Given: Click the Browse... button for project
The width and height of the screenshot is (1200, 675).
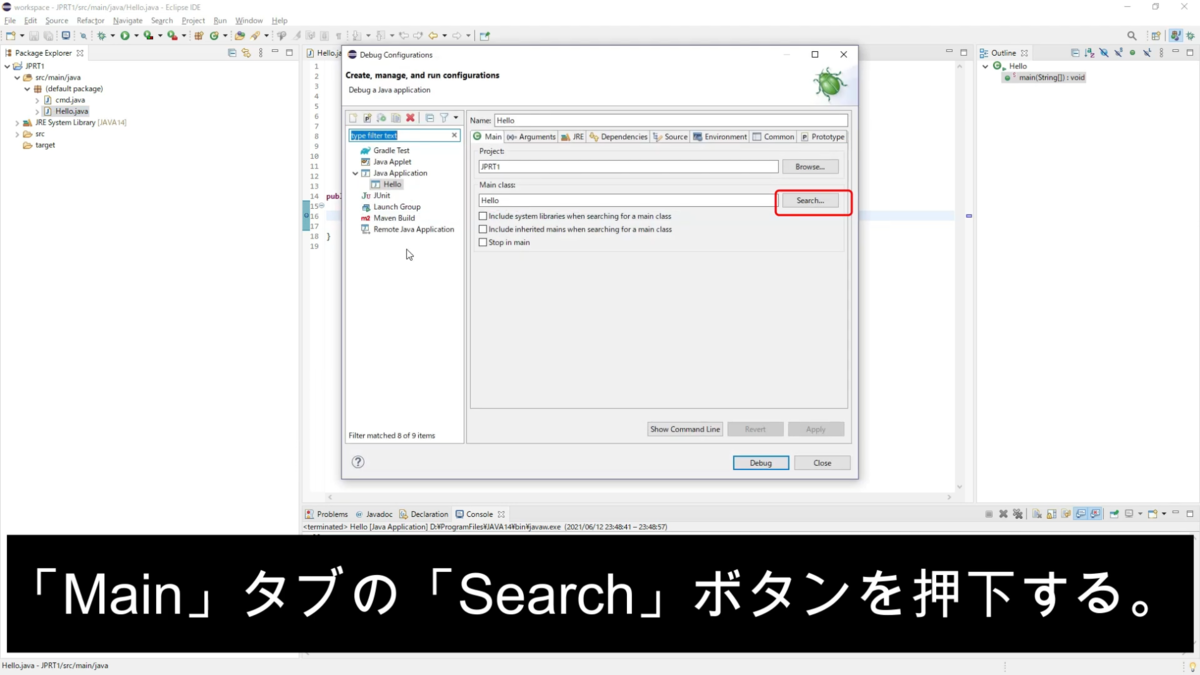Looking at the screenshot, I should (810, 167).
